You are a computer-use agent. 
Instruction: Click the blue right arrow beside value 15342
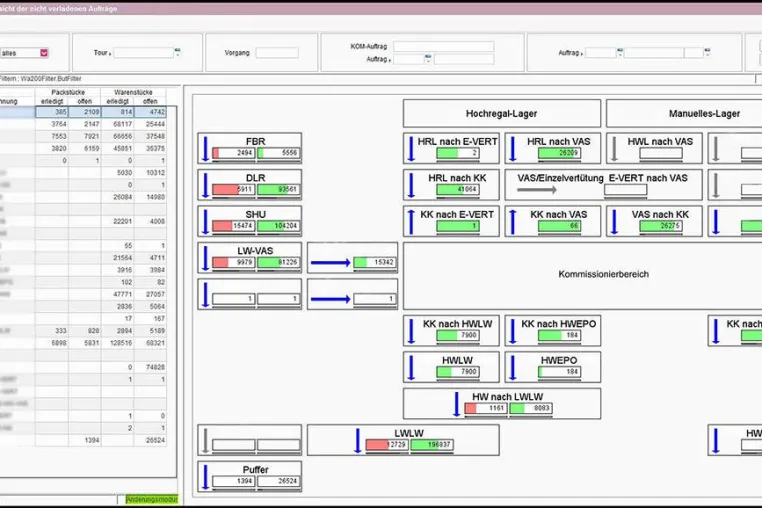coord(330,263)
